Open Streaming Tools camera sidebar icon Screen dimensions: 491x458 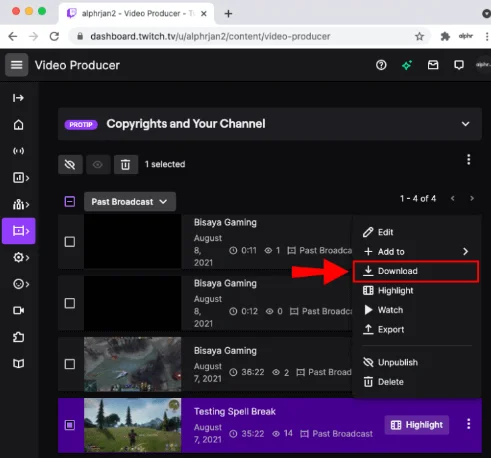(x=18, y=310)
